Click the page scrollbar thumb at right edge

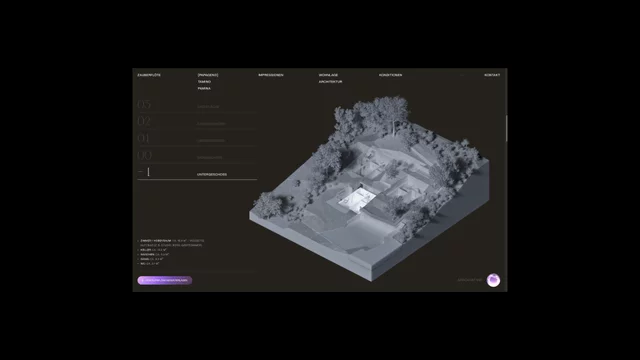(x=507, y=128)
